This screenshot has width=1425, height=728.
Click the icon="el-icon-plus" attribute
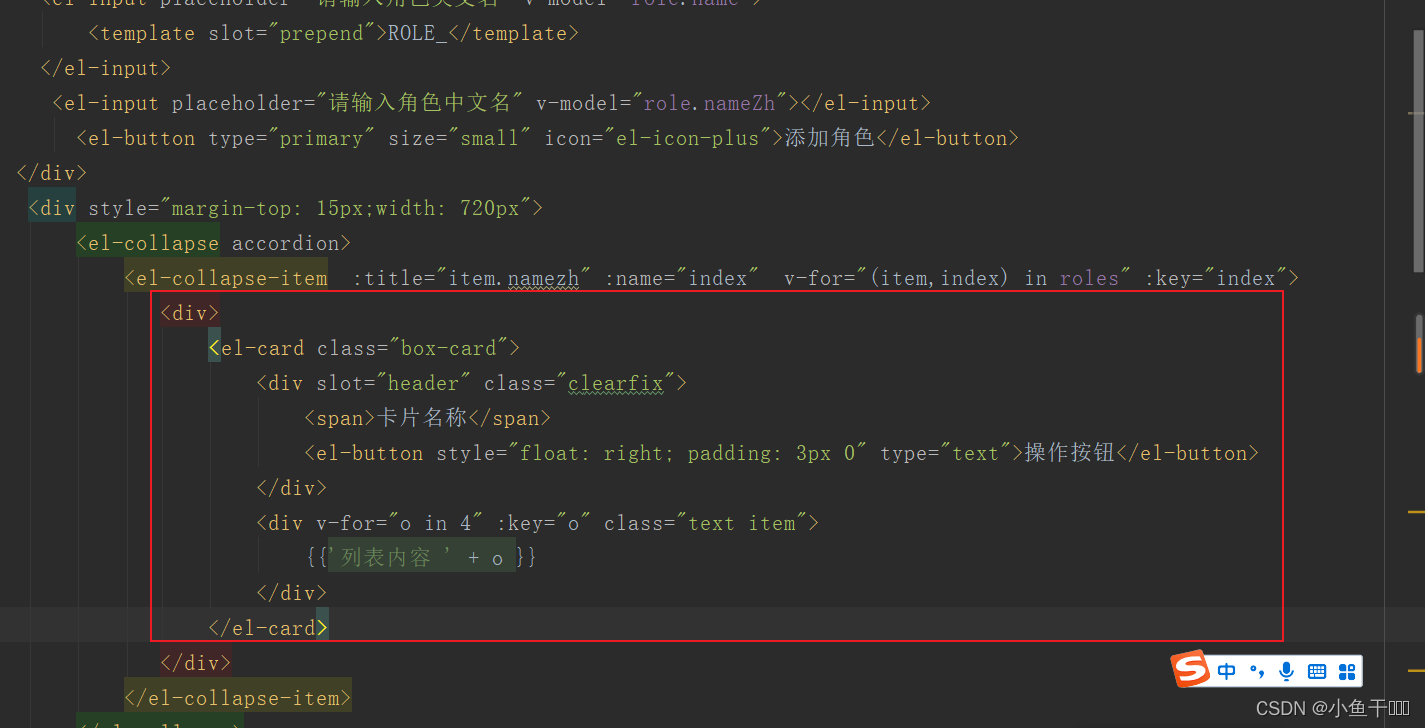click(658, 138)
